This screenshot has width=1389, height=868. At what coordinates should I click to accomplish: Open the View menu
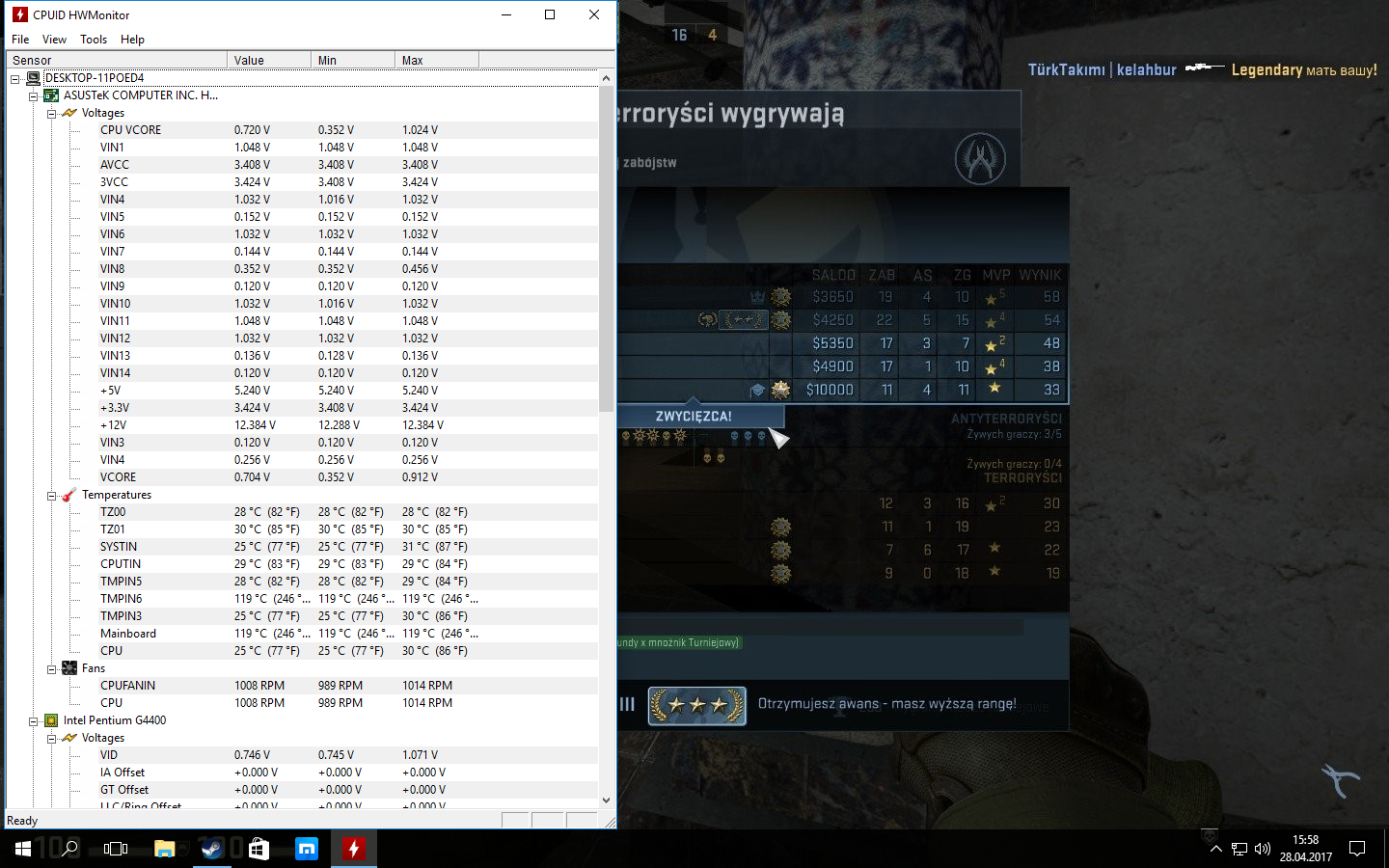54,40
